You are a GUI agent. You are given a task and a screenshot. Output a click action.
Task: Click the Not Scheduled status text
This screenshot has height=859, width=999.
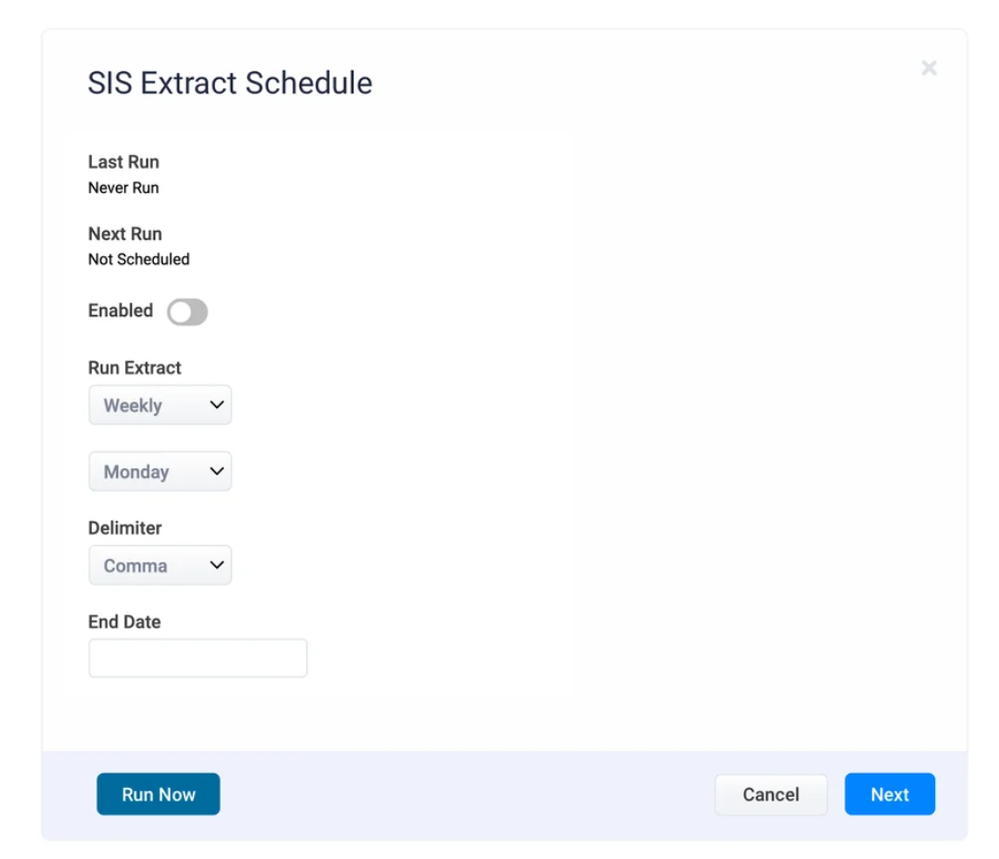tap(138, 260)
